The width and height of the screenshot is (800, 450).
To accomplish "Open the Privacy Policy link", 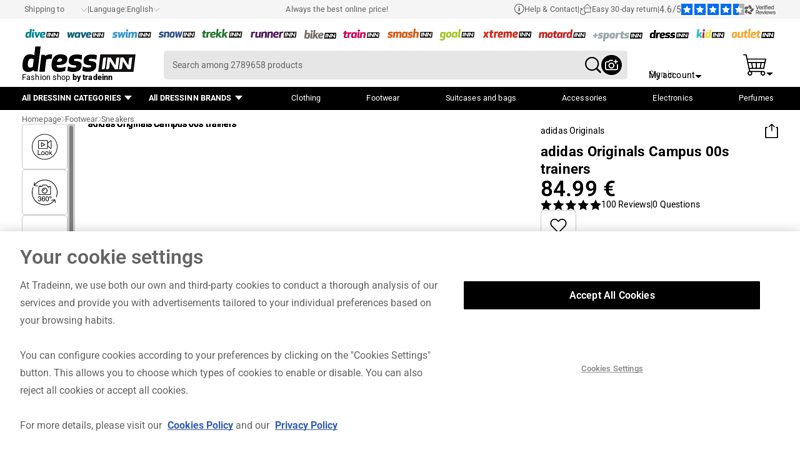I will tap(306, 425).
